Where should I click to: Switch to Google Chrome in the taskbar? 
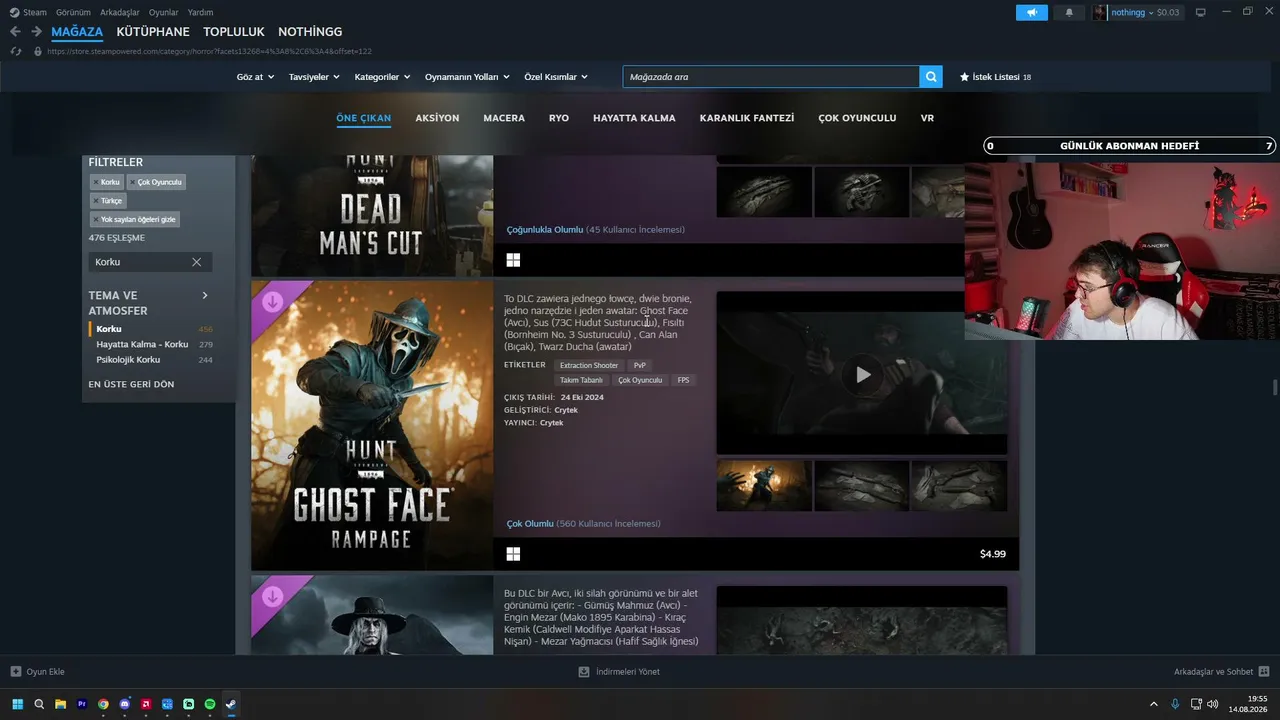click(x=103, y=704)
